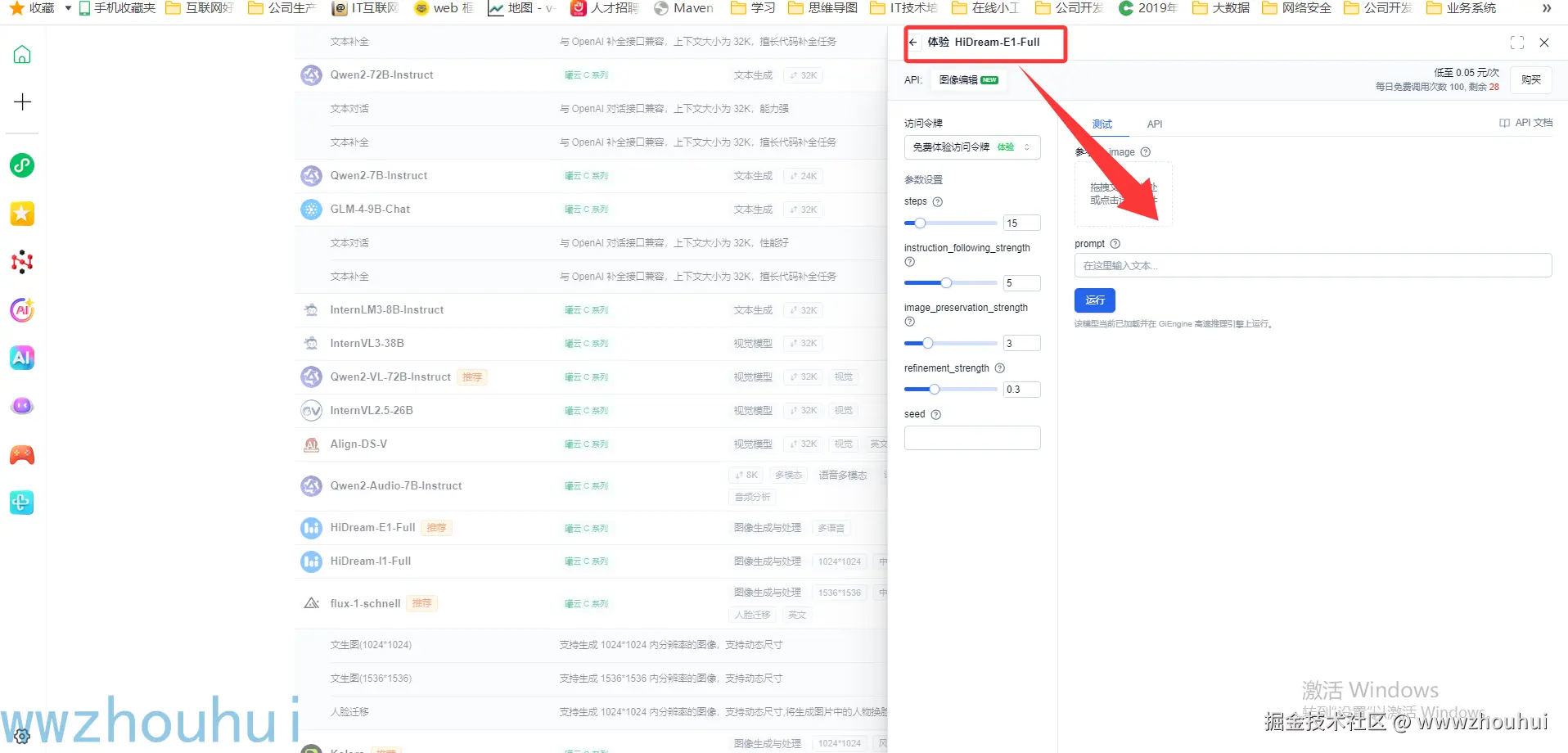Open the 人才招聘 bookmark
Viewport: 1568px width, 753px height.
(605, 8)
